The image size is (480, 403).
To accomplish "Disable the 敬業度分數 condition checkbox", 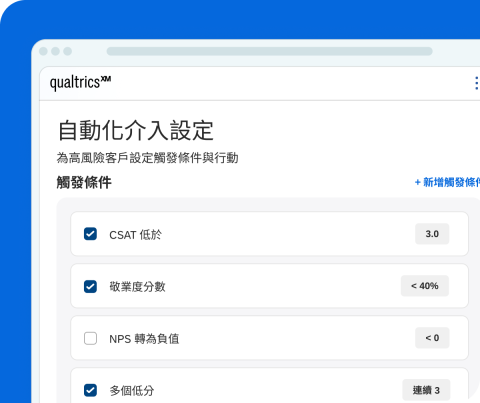I will [90, 286].
